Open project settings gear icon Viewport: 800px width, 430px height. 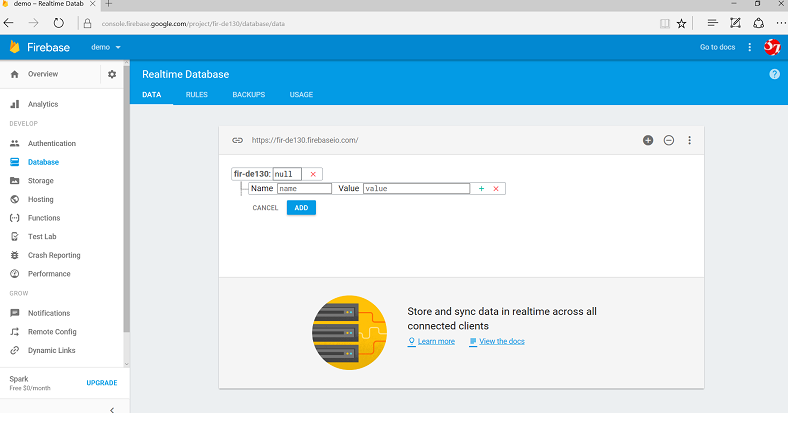pos(112,74)
